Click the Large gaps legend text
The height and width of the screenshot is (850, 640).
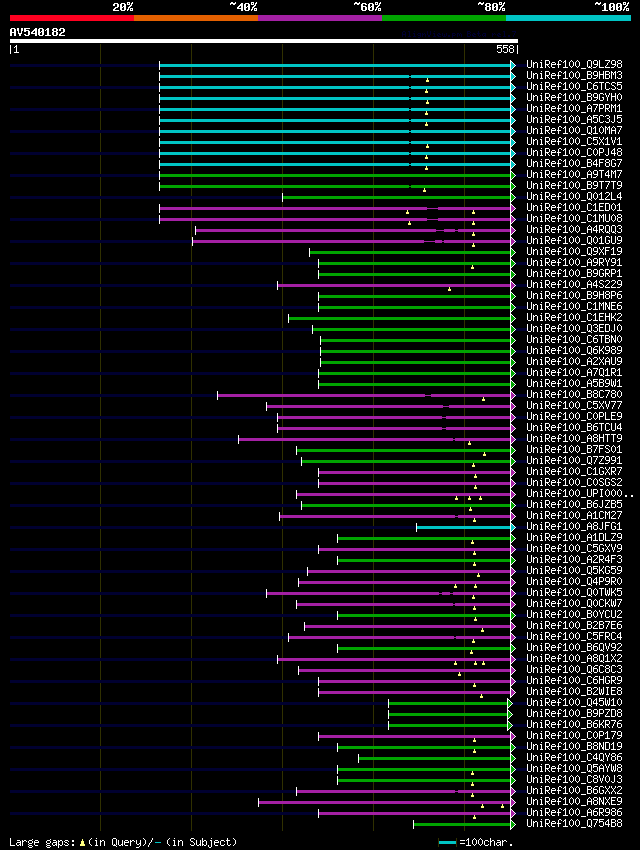point(123,842)
